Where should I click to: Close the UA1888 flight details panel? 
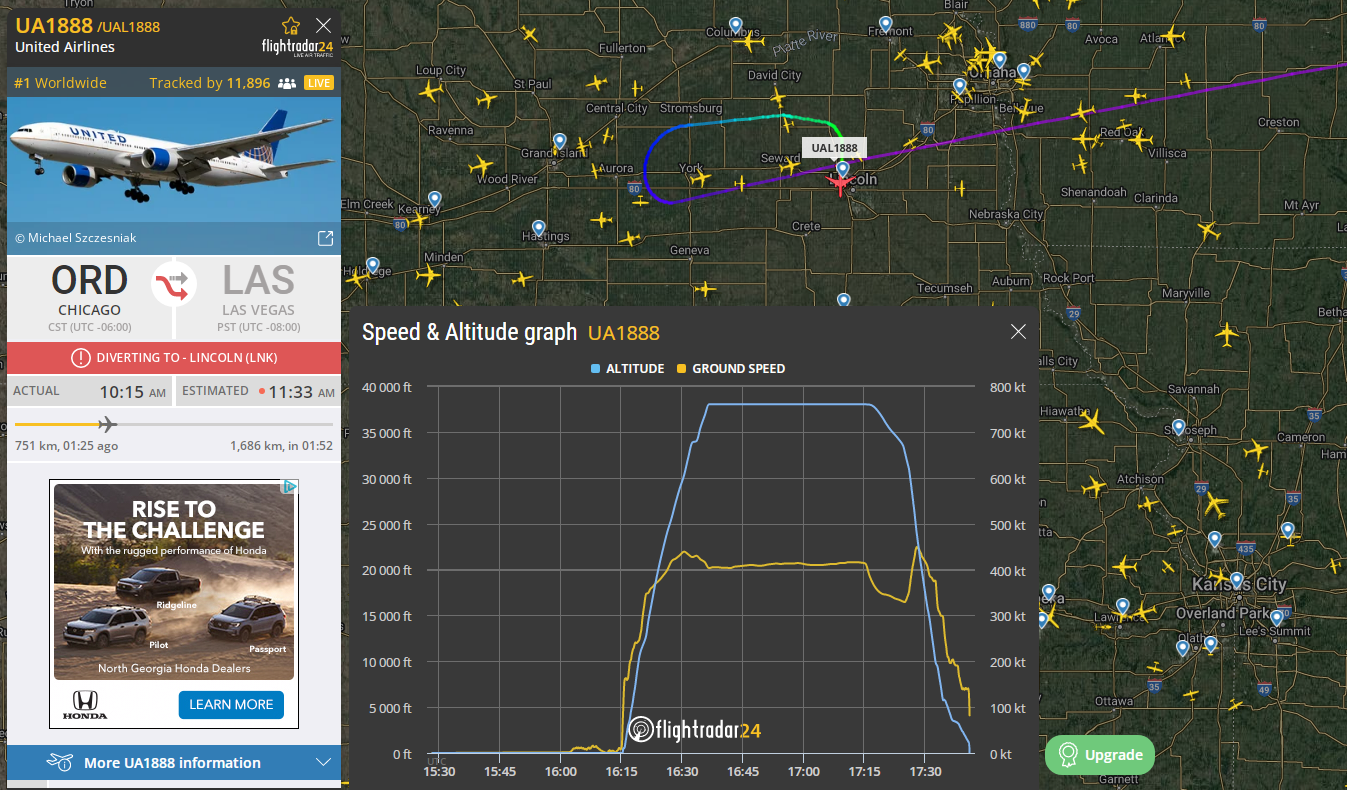tap(323, 26)
